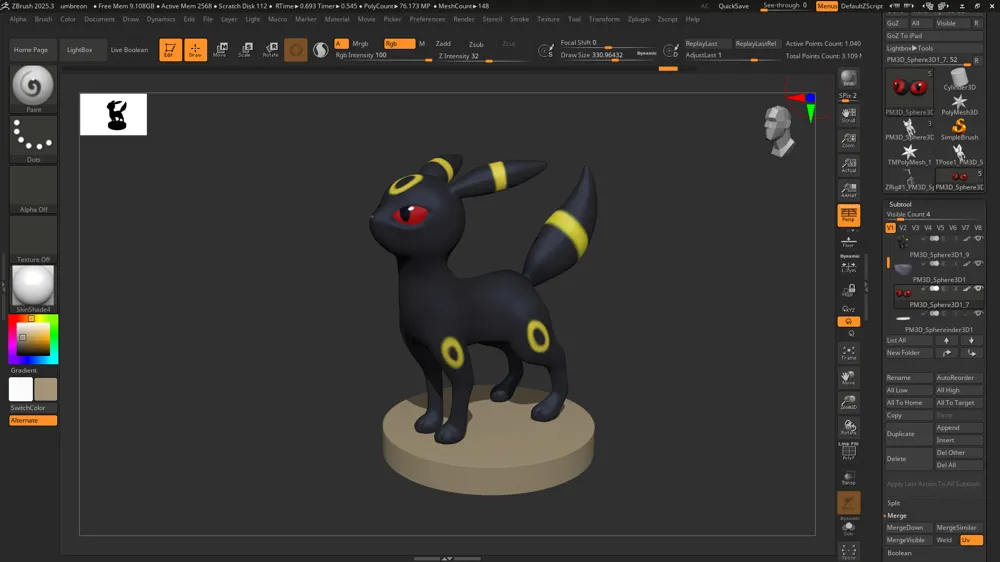Open the Alpha Off selector
1000x562 pixels.
point(33,189)
